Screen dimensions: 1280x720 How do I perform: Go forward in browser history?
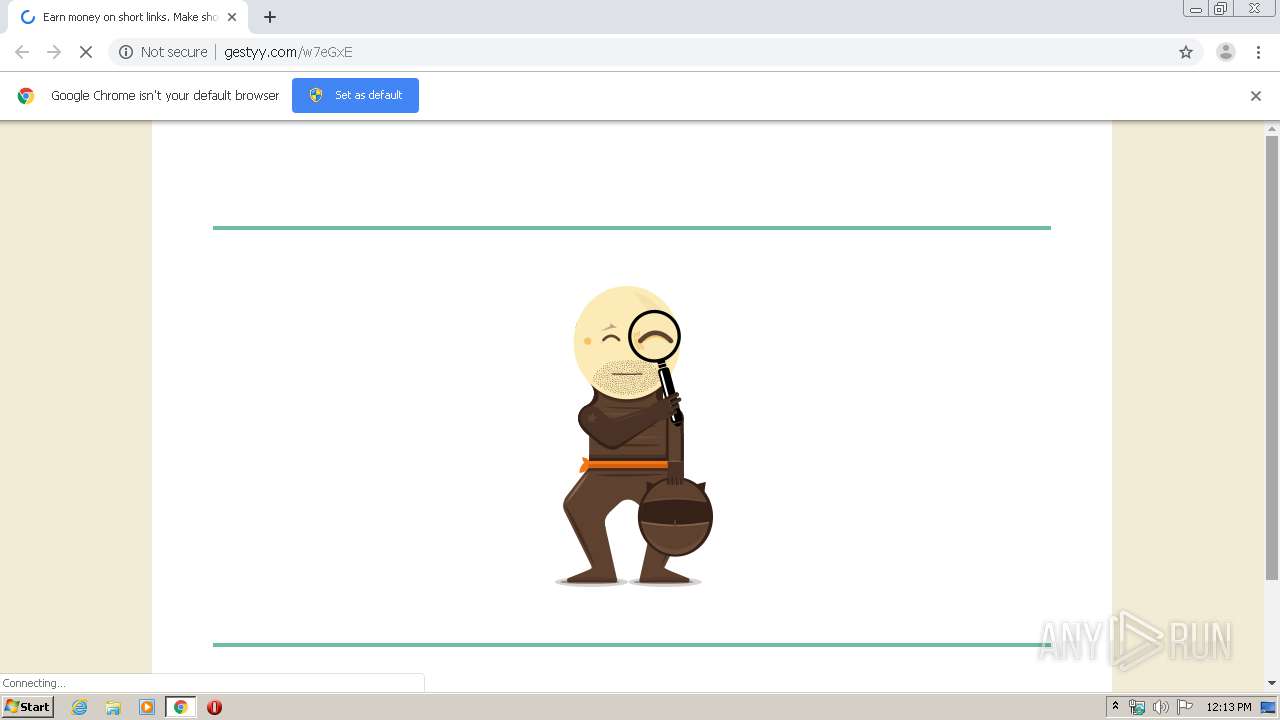54,52
